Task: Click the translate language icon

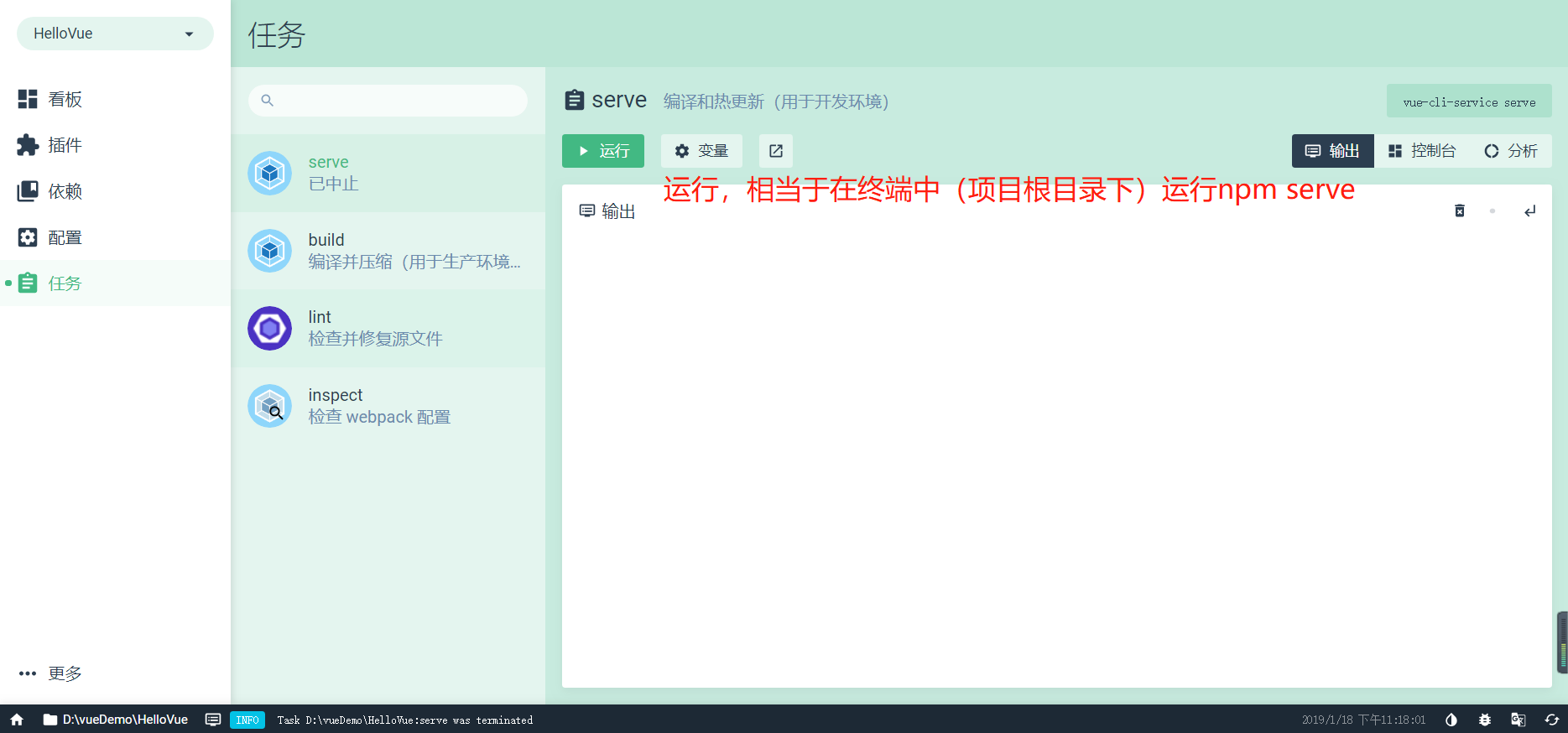Action: [x=1519, y=720]
